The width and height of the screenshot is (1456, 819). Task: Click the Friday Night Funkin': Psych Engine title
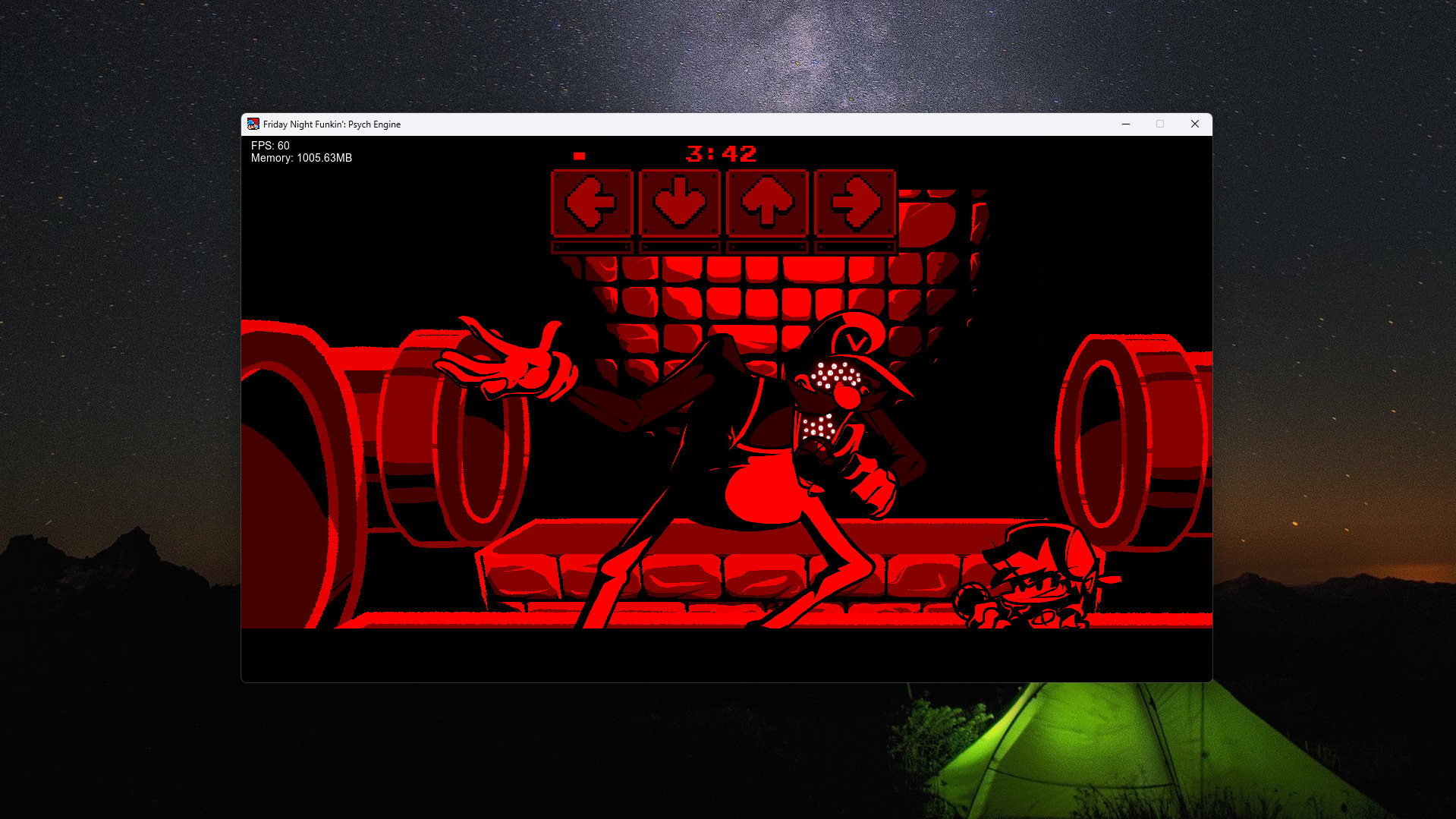coord(332,124)
